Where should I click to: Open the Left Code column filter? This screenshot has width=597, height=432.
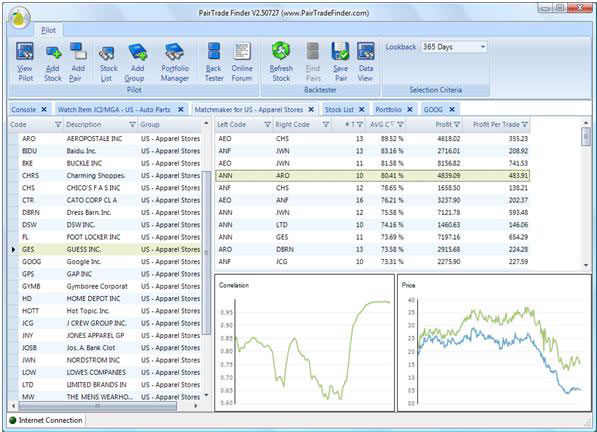point(267,124)
